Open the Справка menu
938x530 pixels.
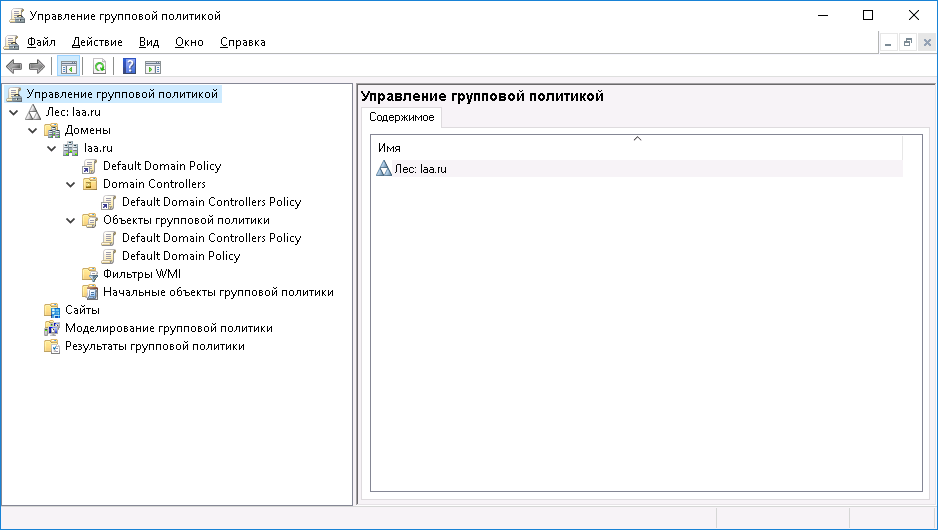[x=242, y=42]
